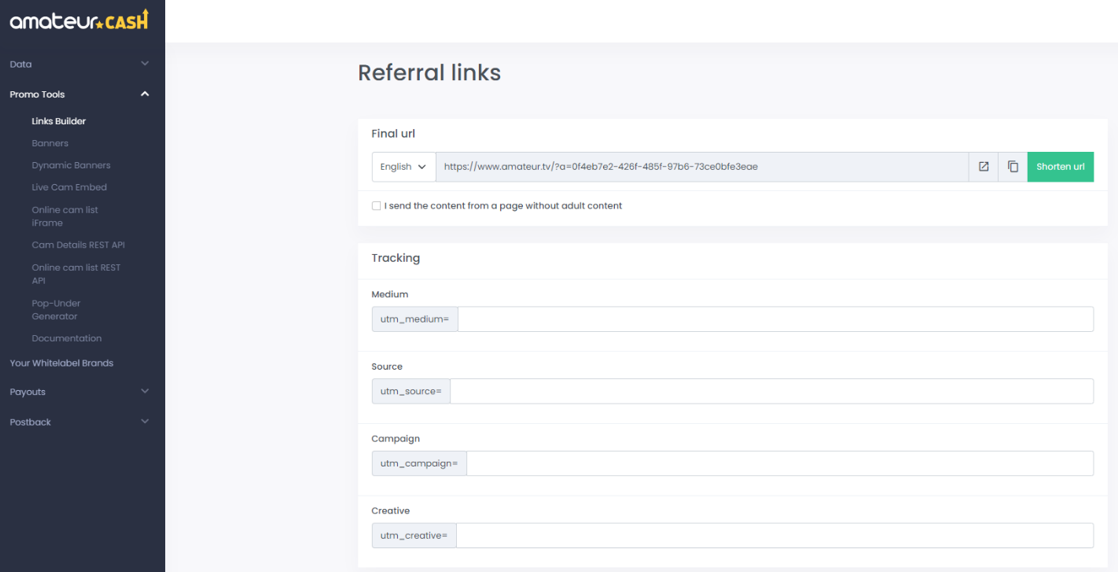Check the no adult content page checkbox
The image size is (1120, 572).
coord(376,206)
